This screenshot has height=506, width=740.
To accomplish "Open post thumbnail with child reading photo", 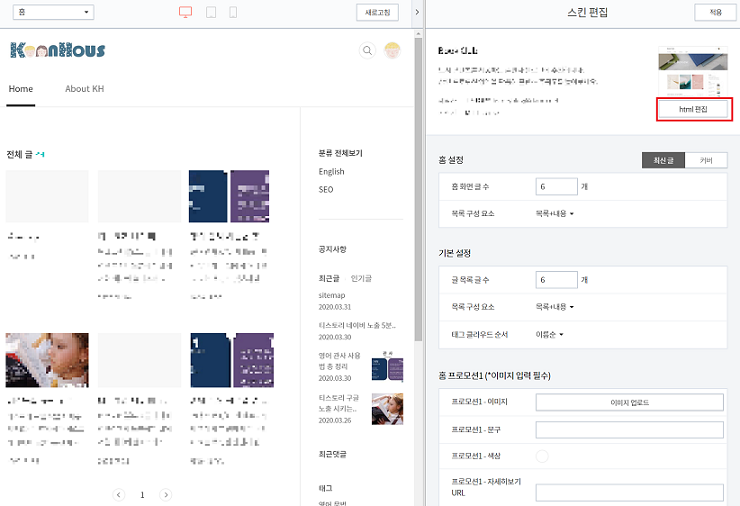I will coord(47,360).
